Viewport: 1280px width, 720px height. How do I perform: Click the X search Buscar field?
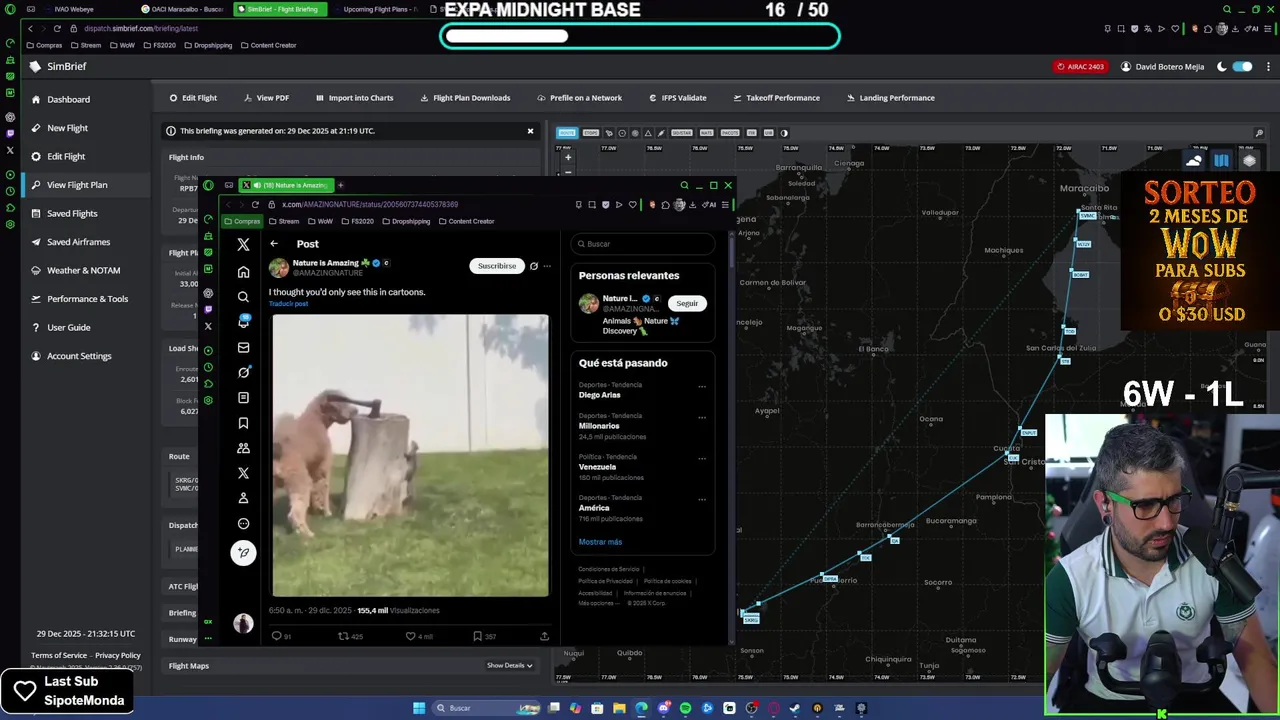pos(643,244)
